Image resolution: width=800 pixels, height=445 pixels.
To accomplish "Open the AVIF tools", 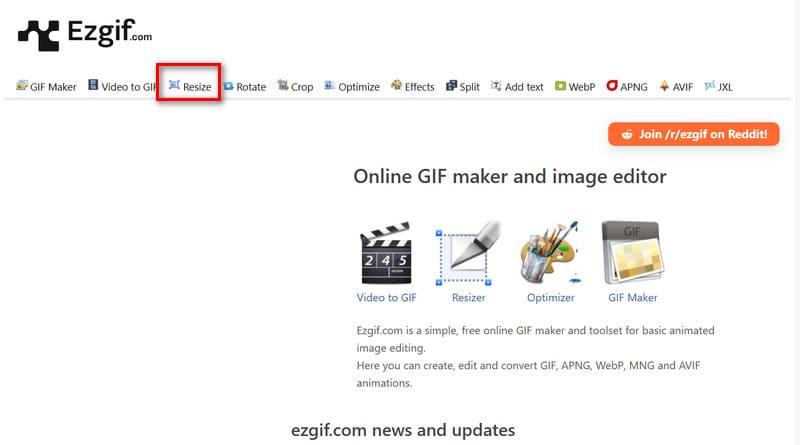I will pyautogui.click(x=677, y=87).
